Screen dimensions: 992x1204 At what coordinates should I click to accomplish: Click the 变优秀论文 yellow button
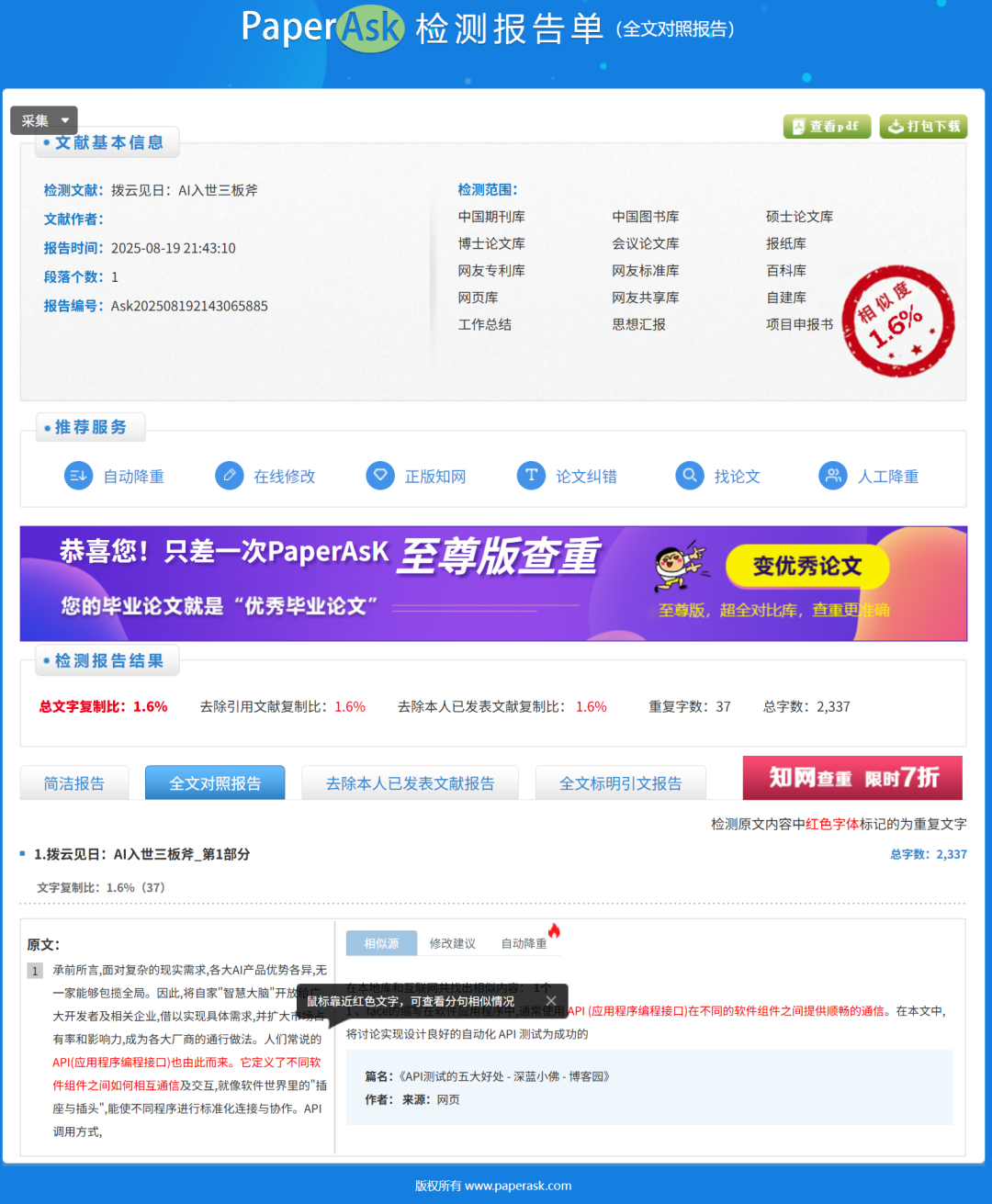click(x=806, y=567)
